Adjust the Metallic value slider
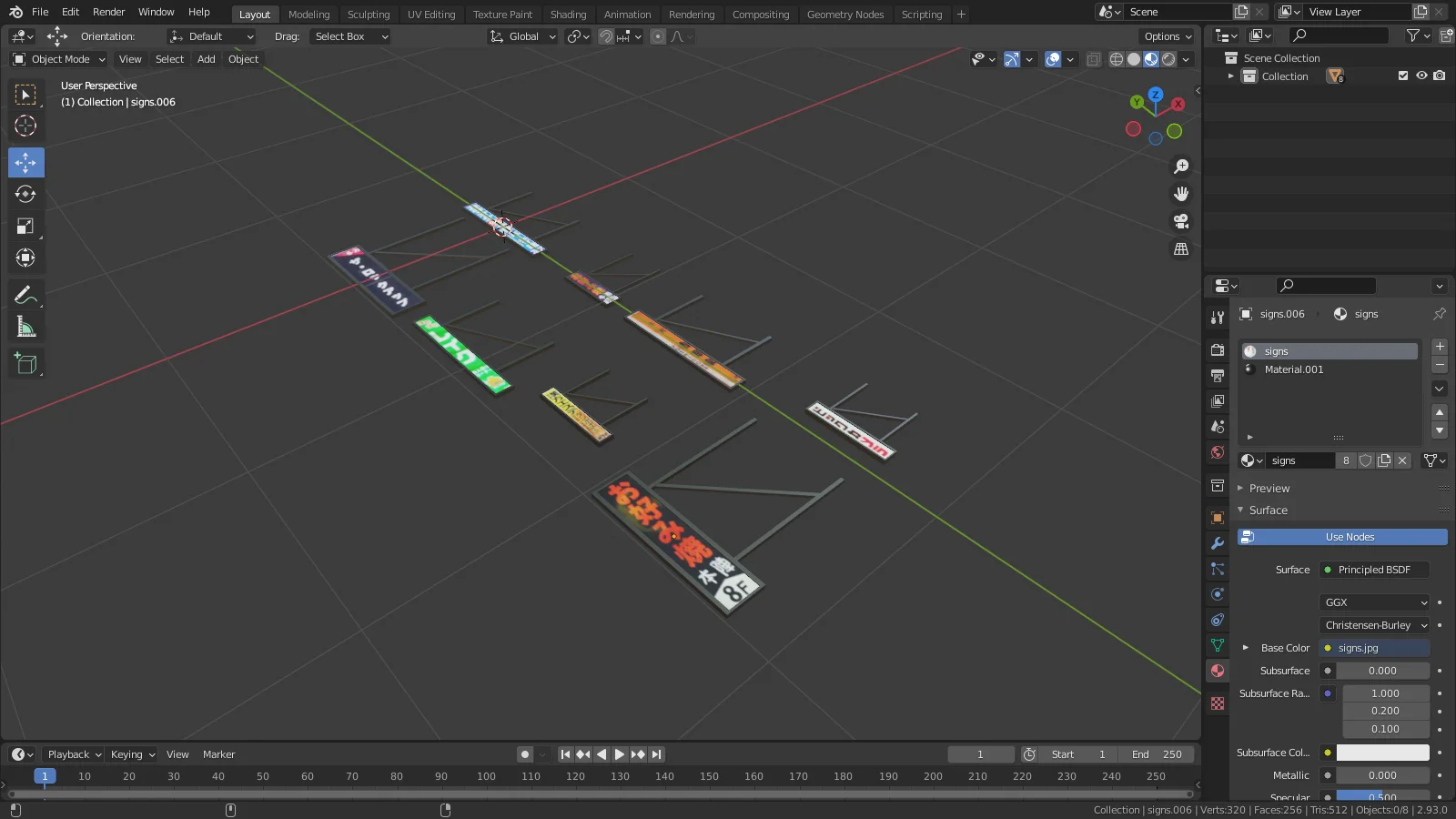This screenshot has height=819, width=1456. [x=1383, y=775]
